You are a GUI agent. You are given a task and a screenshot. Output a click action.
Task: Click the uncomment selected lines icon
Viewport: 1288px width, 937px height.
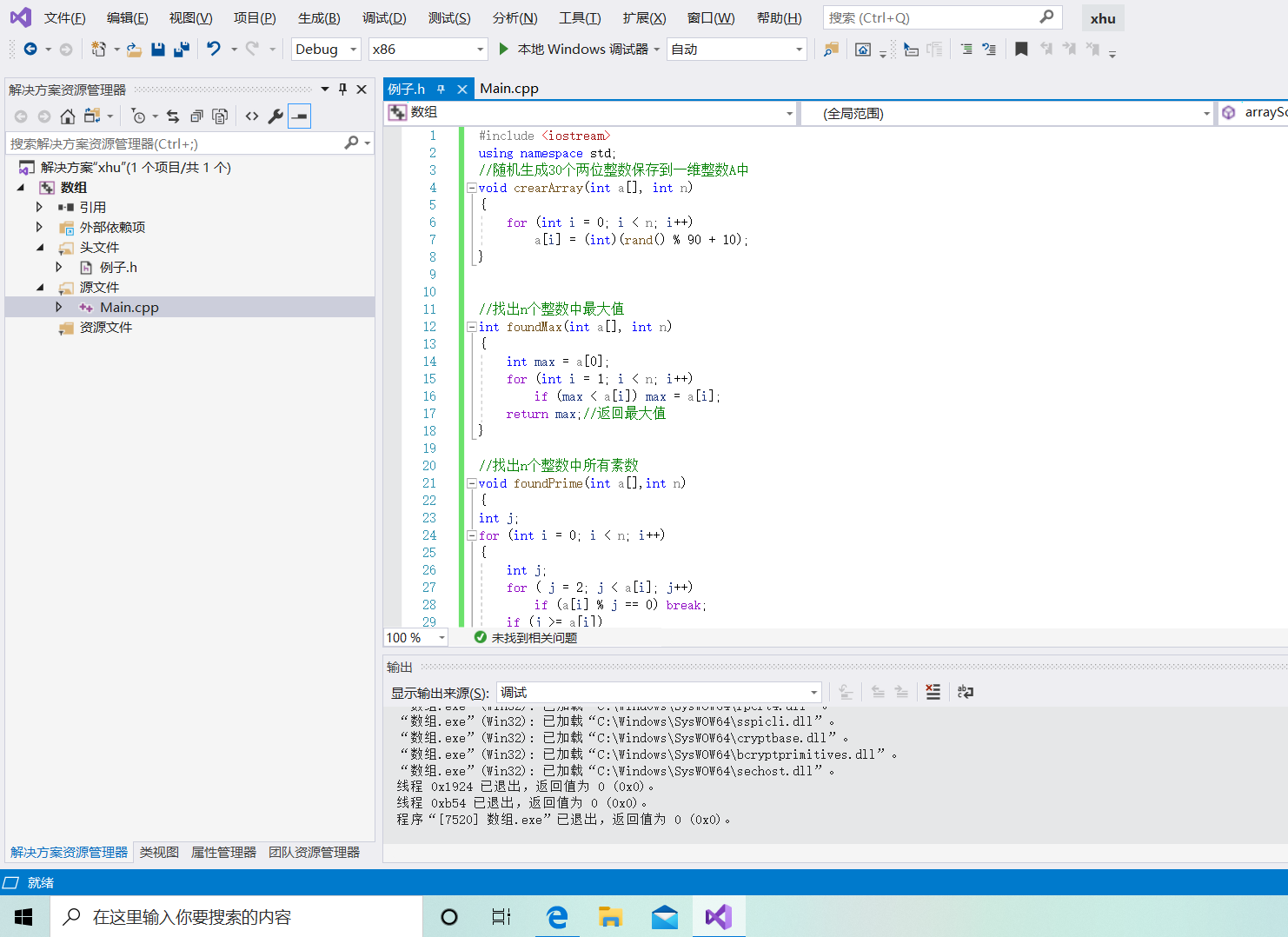pyautogui.click(x=989, y=50)
